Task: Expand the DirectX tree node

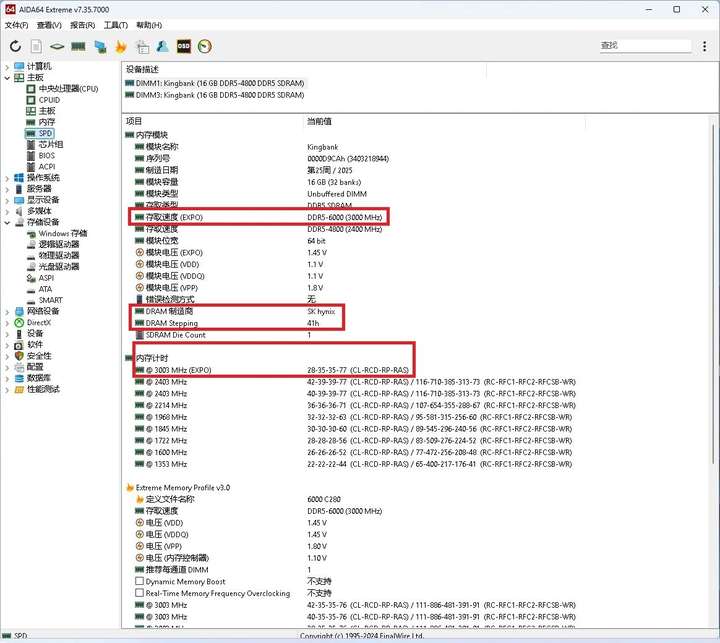Action: pyautogui.click(x=7, y=323)
